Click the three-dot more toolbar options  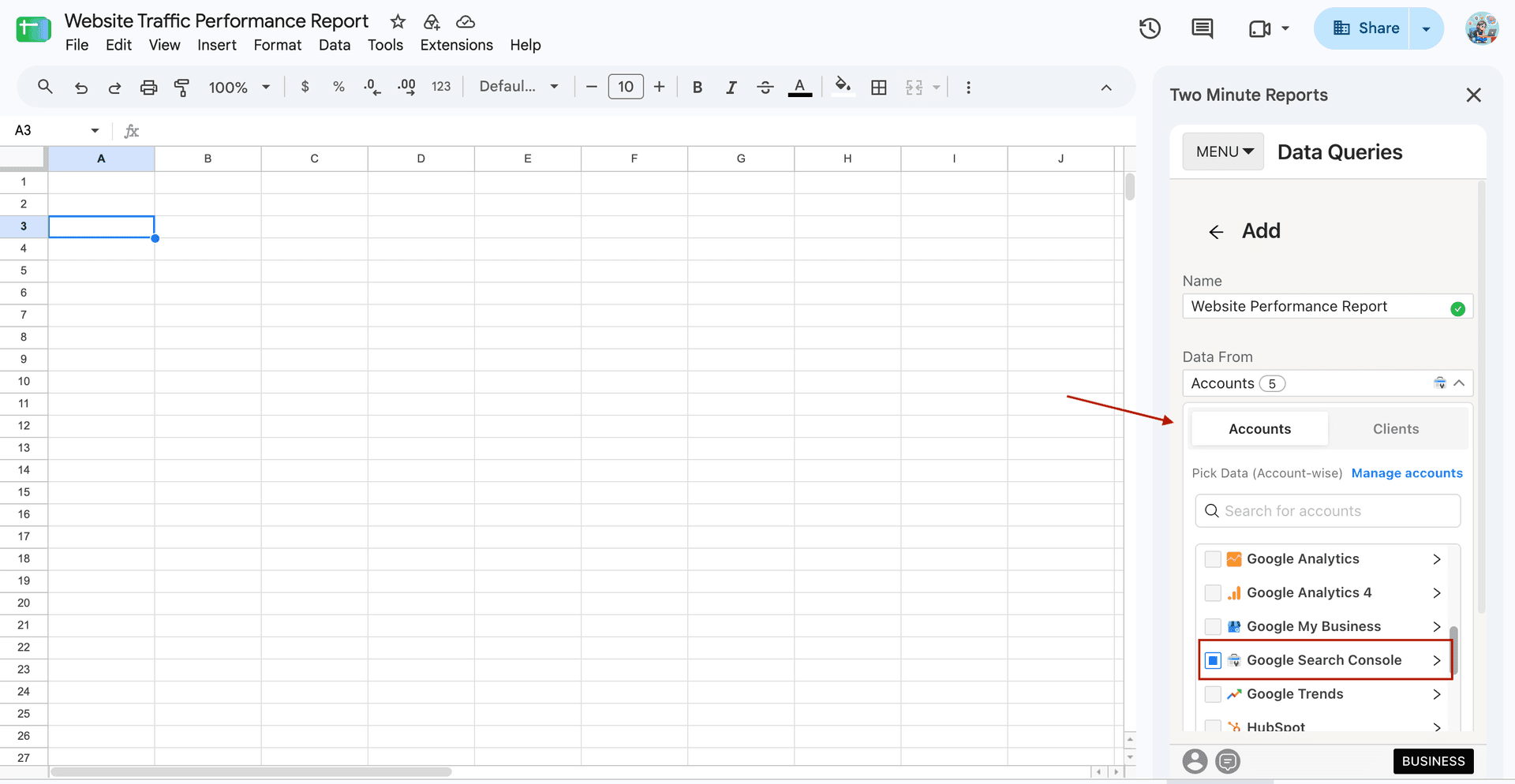pyautogui.click(x=968, y=88)
